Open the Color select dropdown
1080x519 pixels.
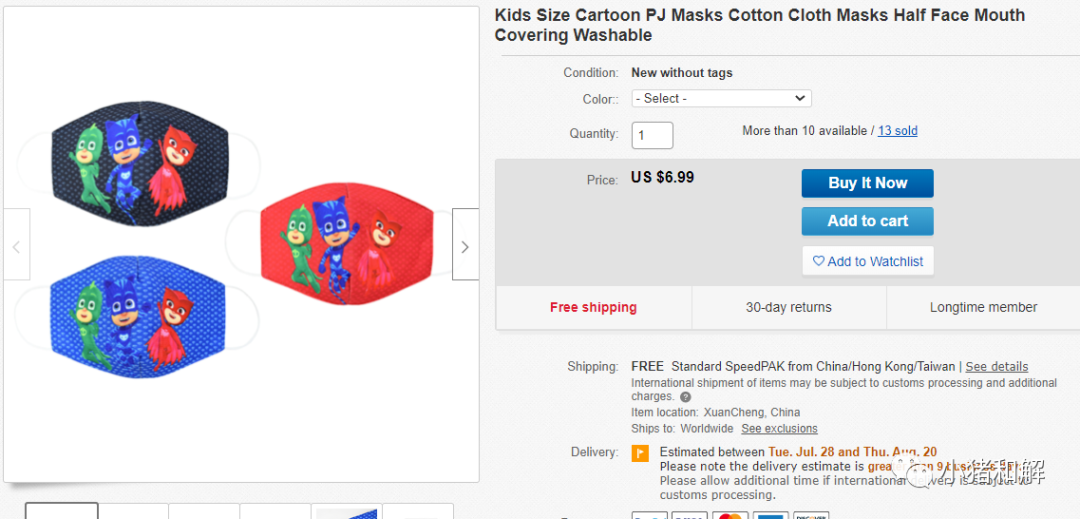721,98
